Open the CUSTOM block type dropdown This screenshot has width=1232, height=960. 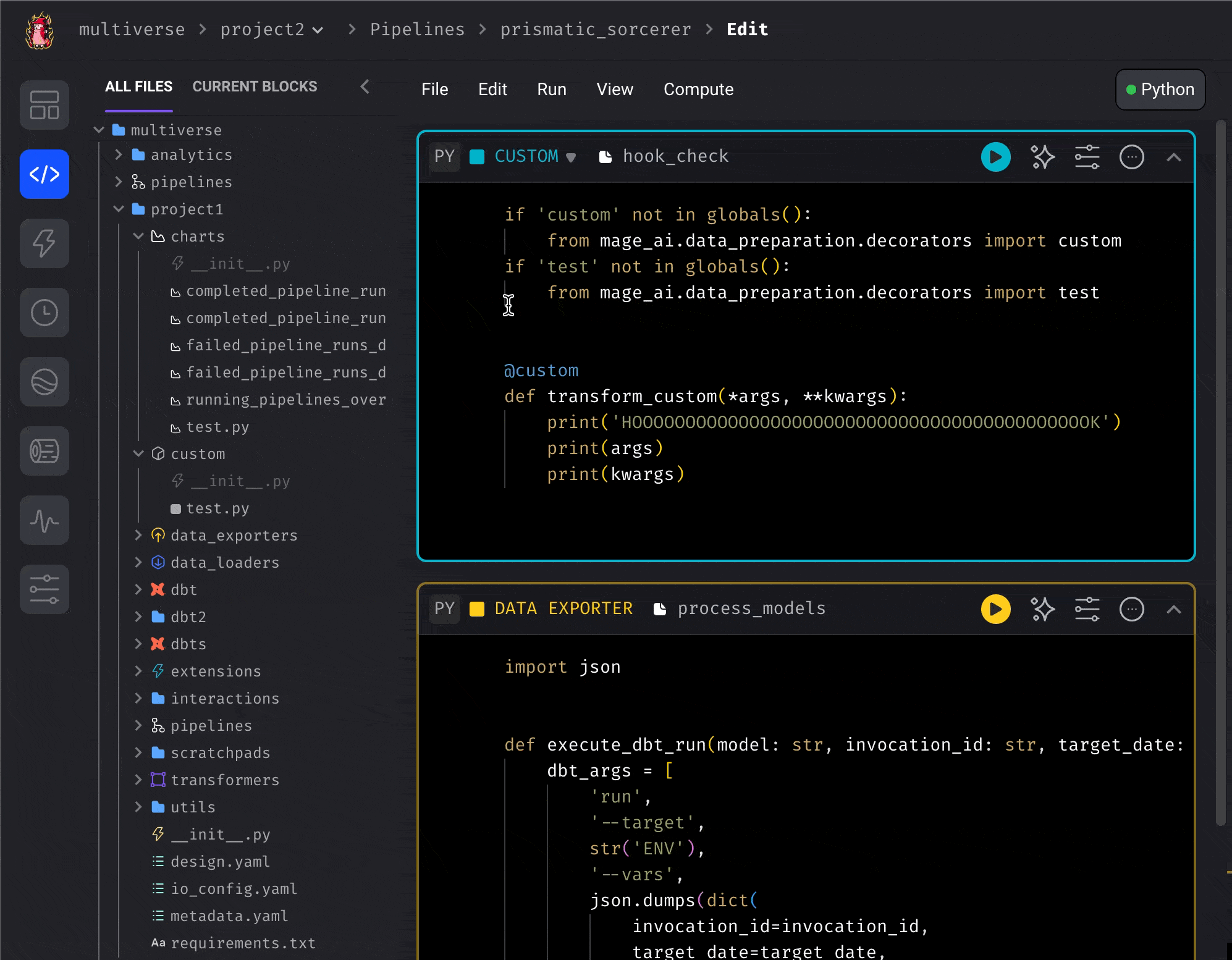point(571,158)
